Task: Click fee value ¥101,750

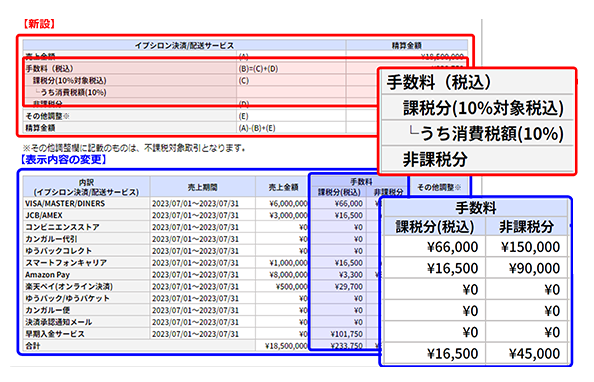Action: pos(347,334)
